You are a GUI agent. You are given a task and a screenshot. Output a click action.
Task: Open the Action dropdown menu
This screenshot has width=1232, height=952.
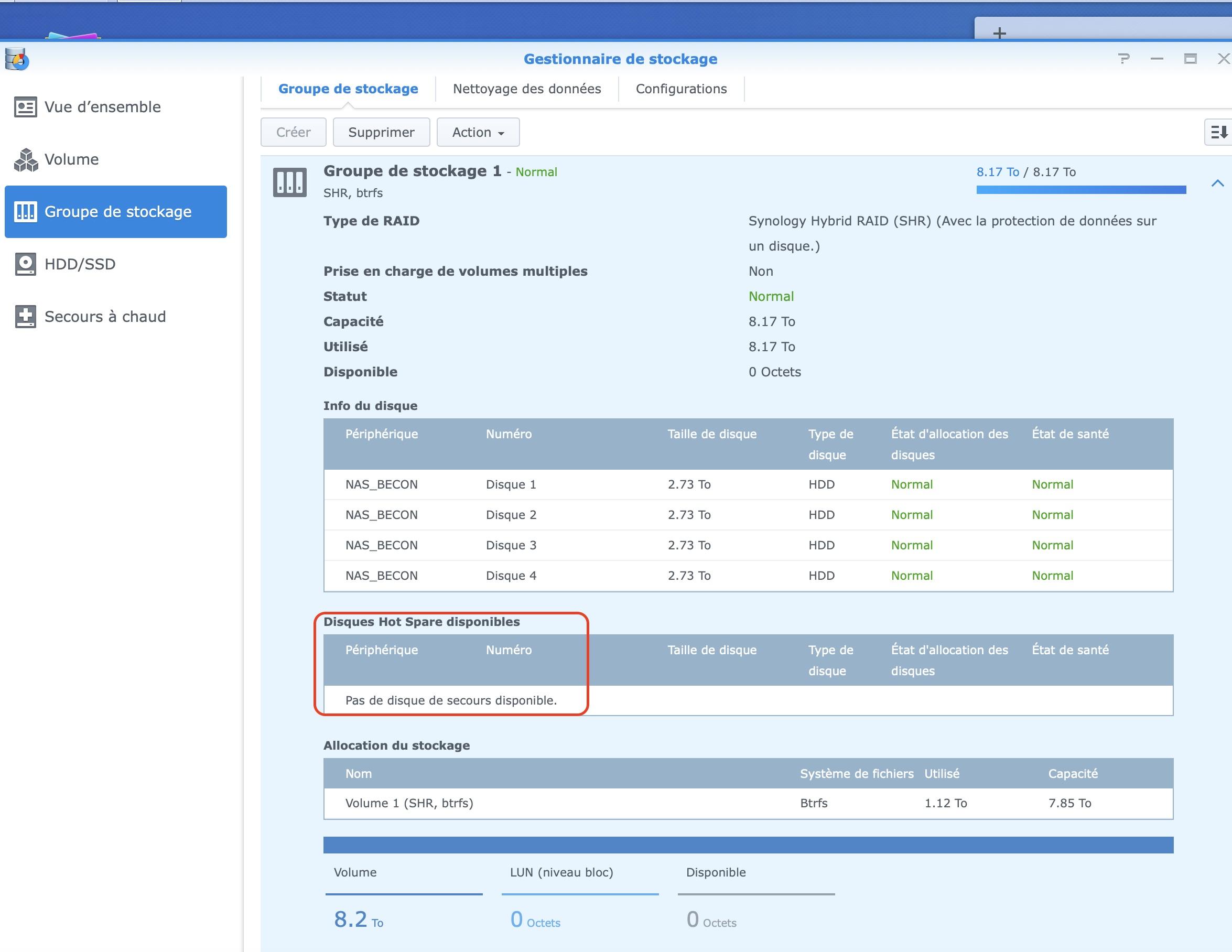pyautogui.click(x=477, y=132)
